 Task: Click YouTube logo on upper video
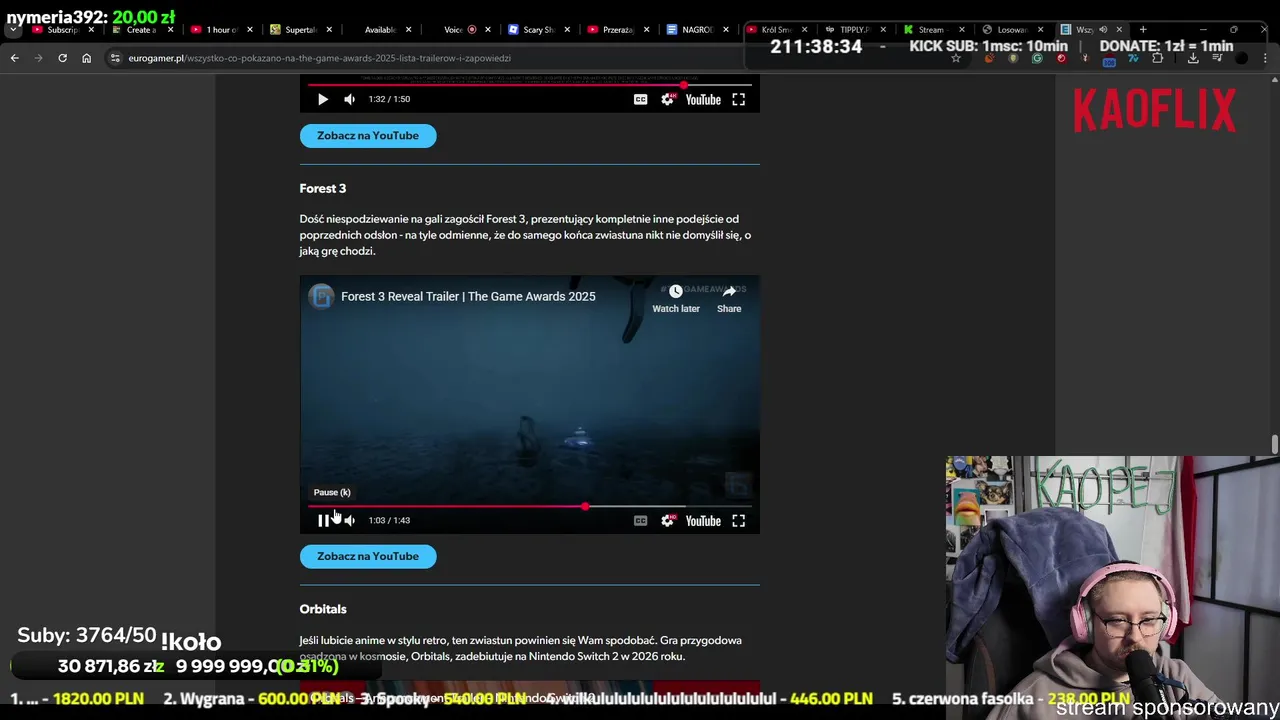coord(703,99)
